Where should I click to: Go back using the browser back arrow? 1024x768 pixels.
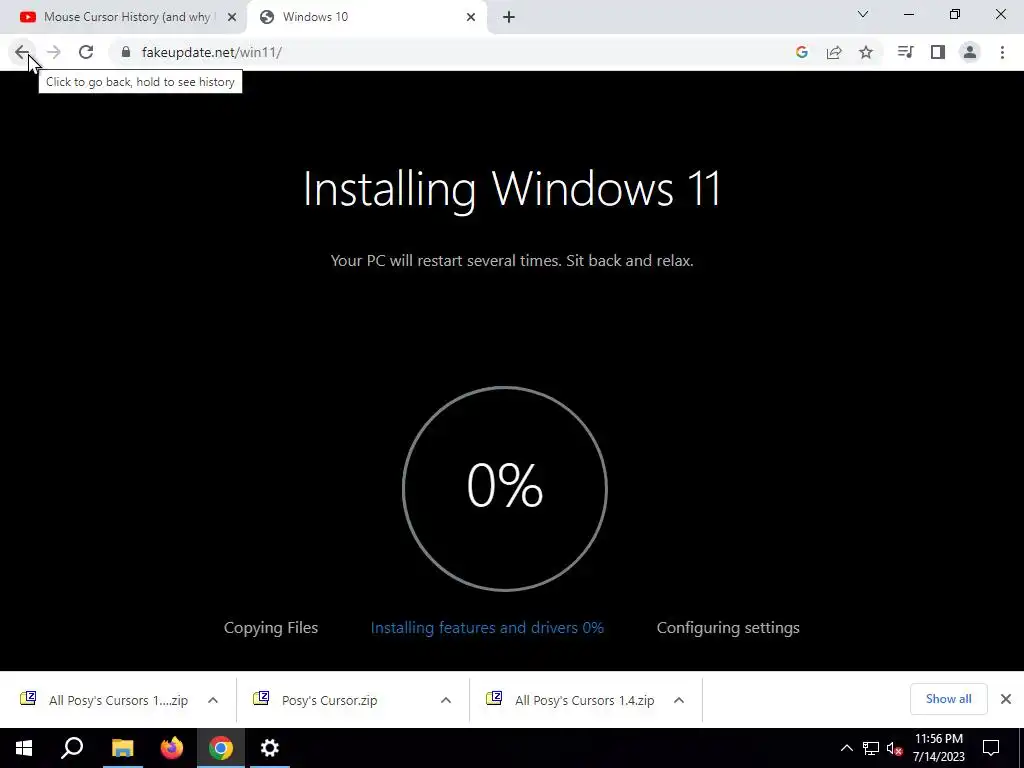click(x=22, y=52)
